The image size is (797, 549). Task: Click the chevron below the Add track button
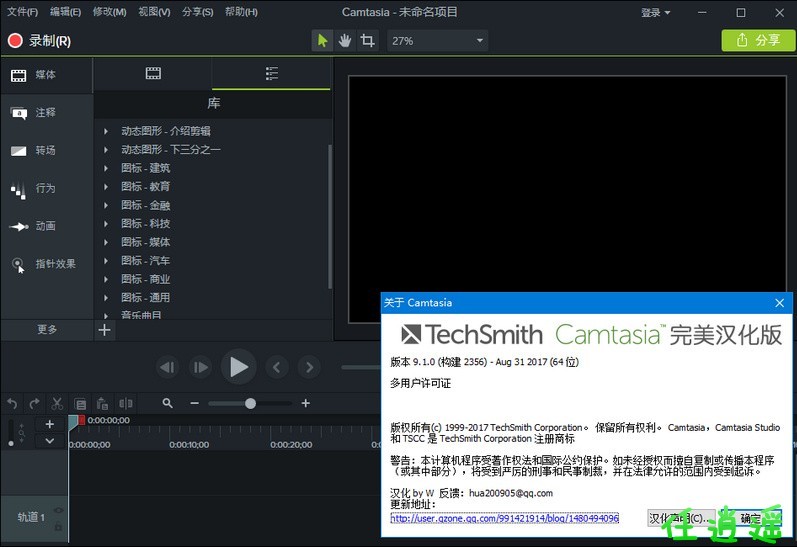tap(50, 441)
